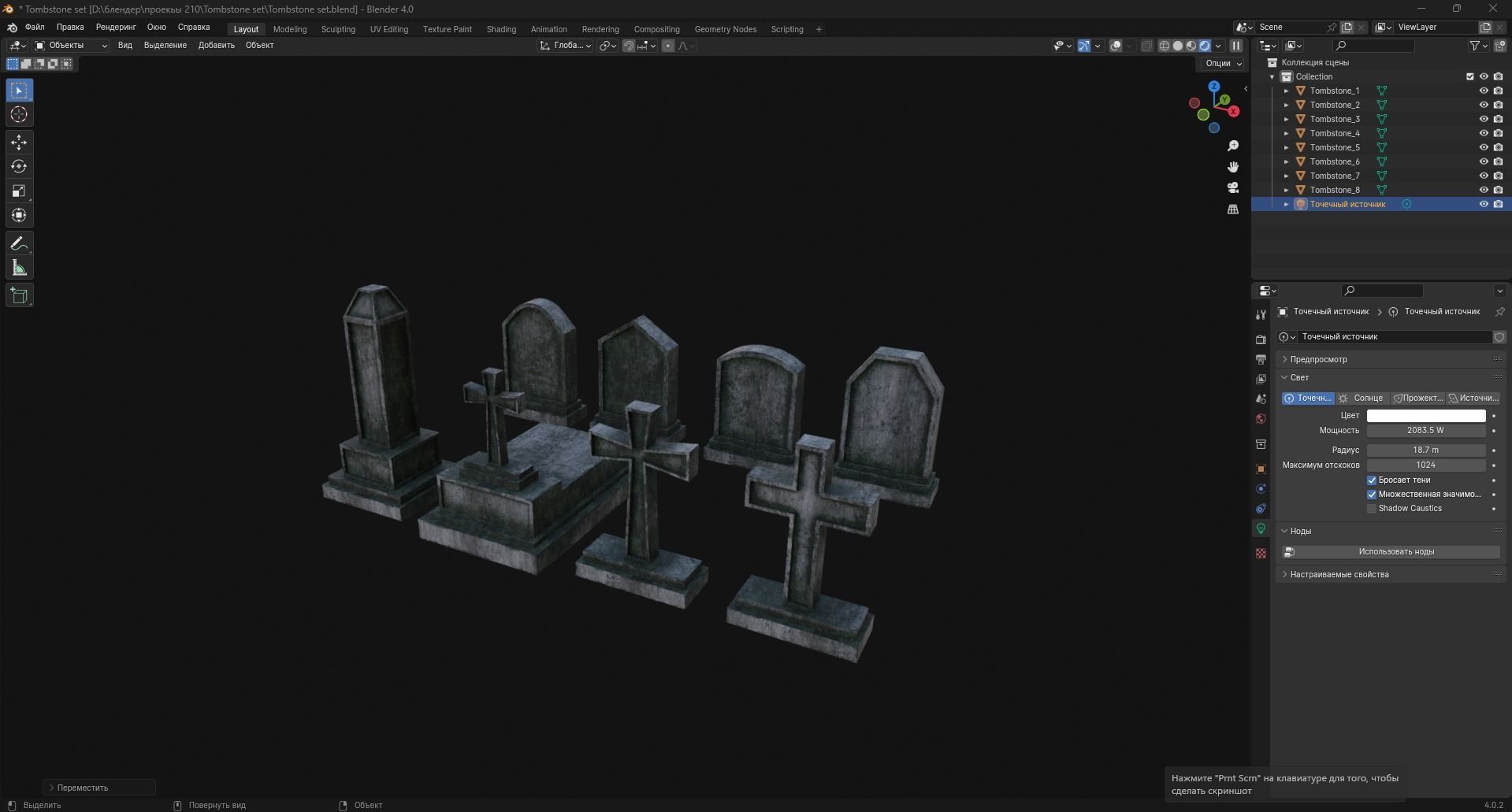
Task: Toggle Collection exclude checkbox in outliner
Action: coord(1469,76)
